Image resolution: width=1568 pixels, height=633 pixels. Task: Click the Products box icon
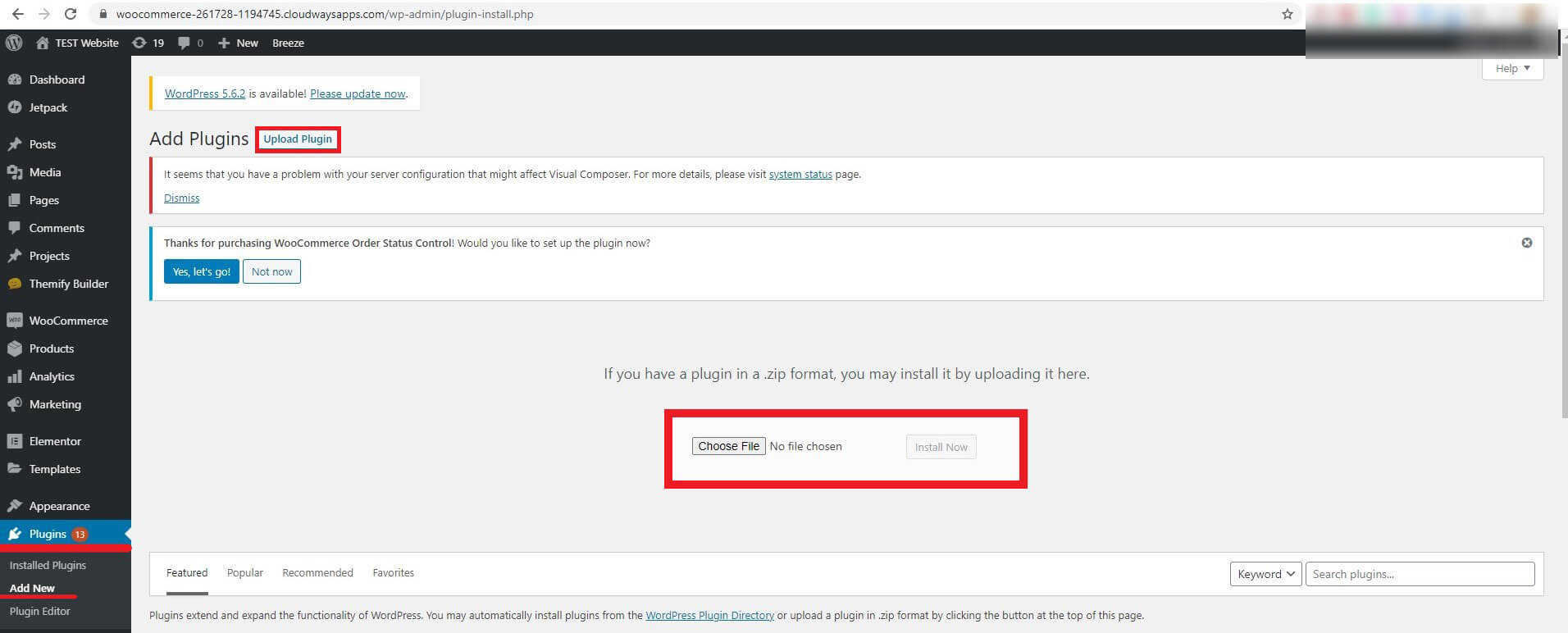click(14, 348)
